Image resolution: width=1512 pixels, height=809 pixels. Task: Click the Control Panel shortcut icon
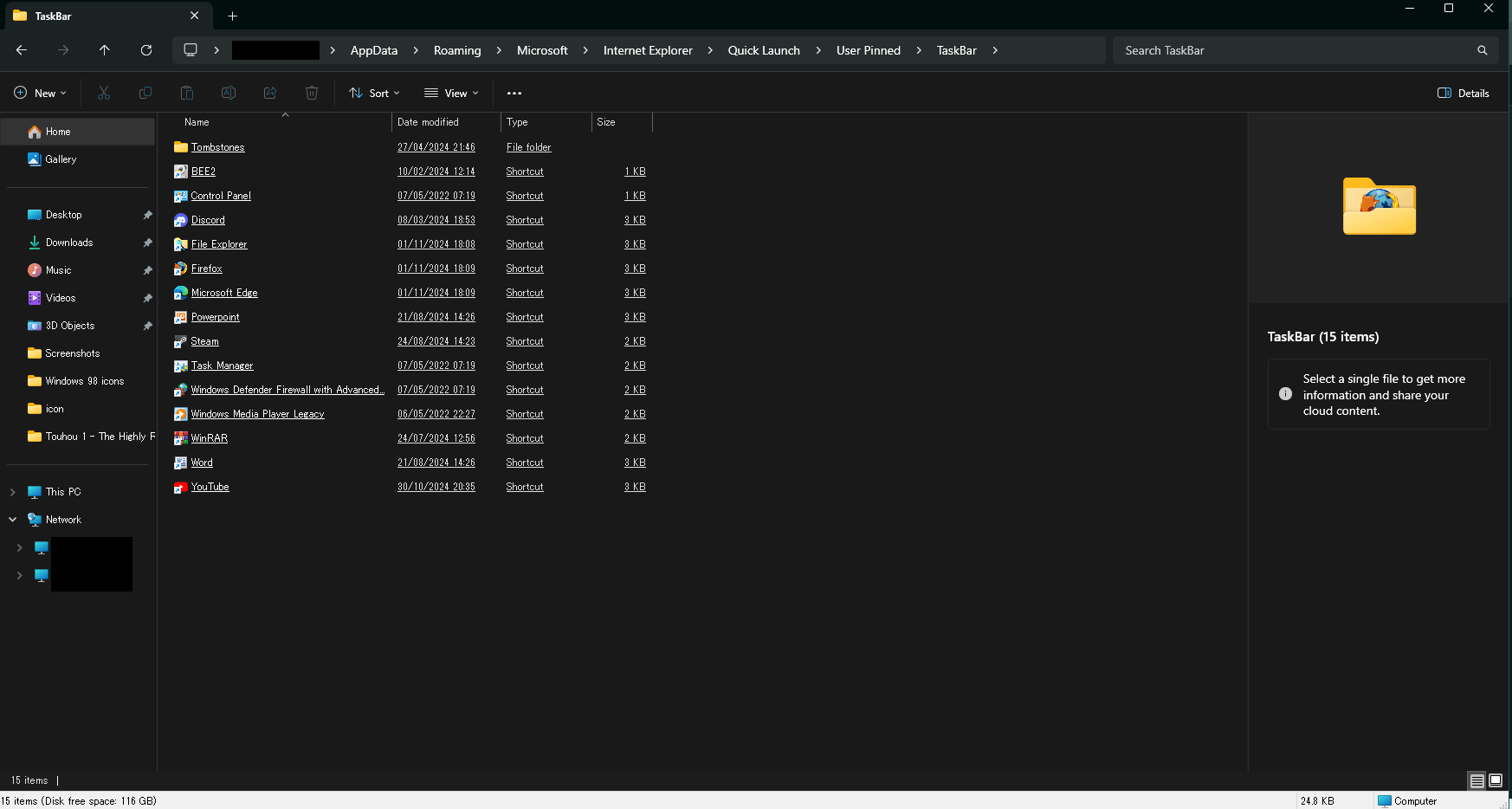pos(181,196)
